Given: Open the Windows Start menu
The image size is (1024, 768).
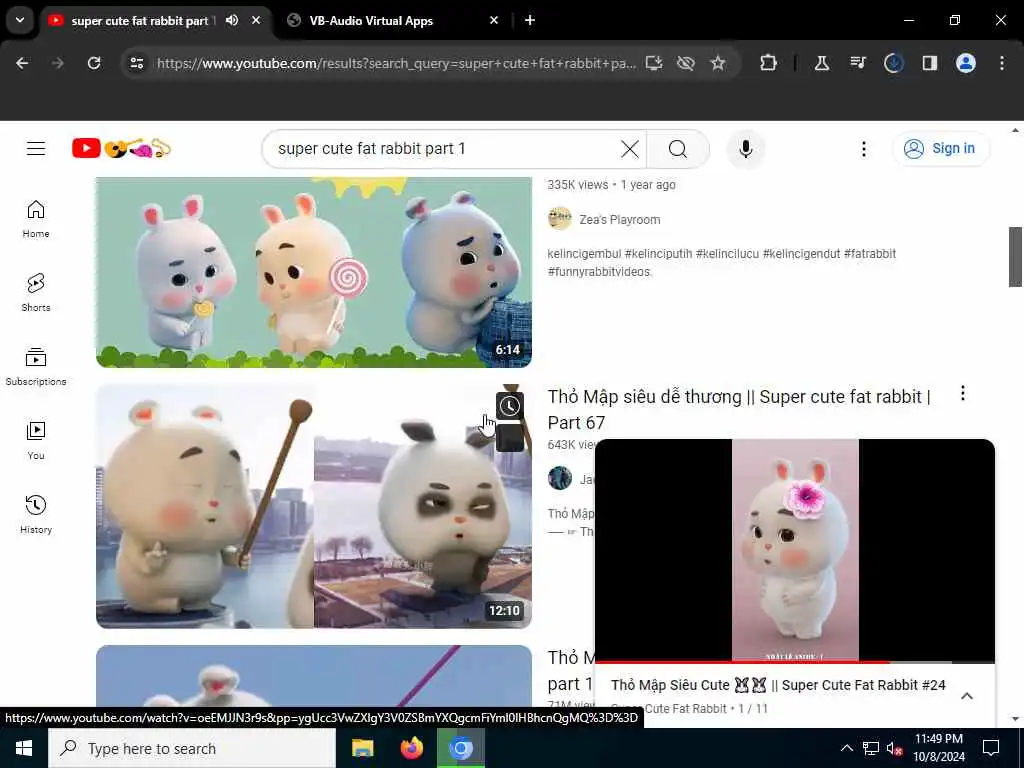Looking at the screenshot, I should [24, 748].
